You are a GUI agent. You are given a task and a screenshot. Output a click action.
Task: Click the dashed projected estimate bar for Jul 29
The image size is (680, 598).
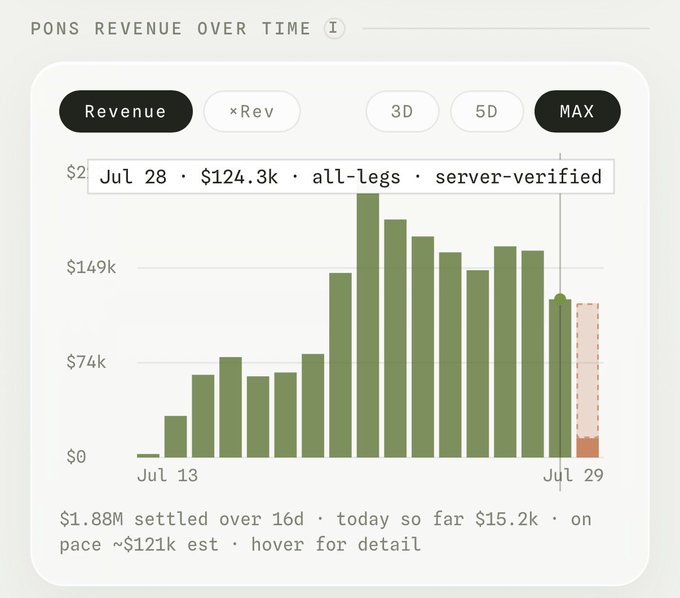(588, 371)
